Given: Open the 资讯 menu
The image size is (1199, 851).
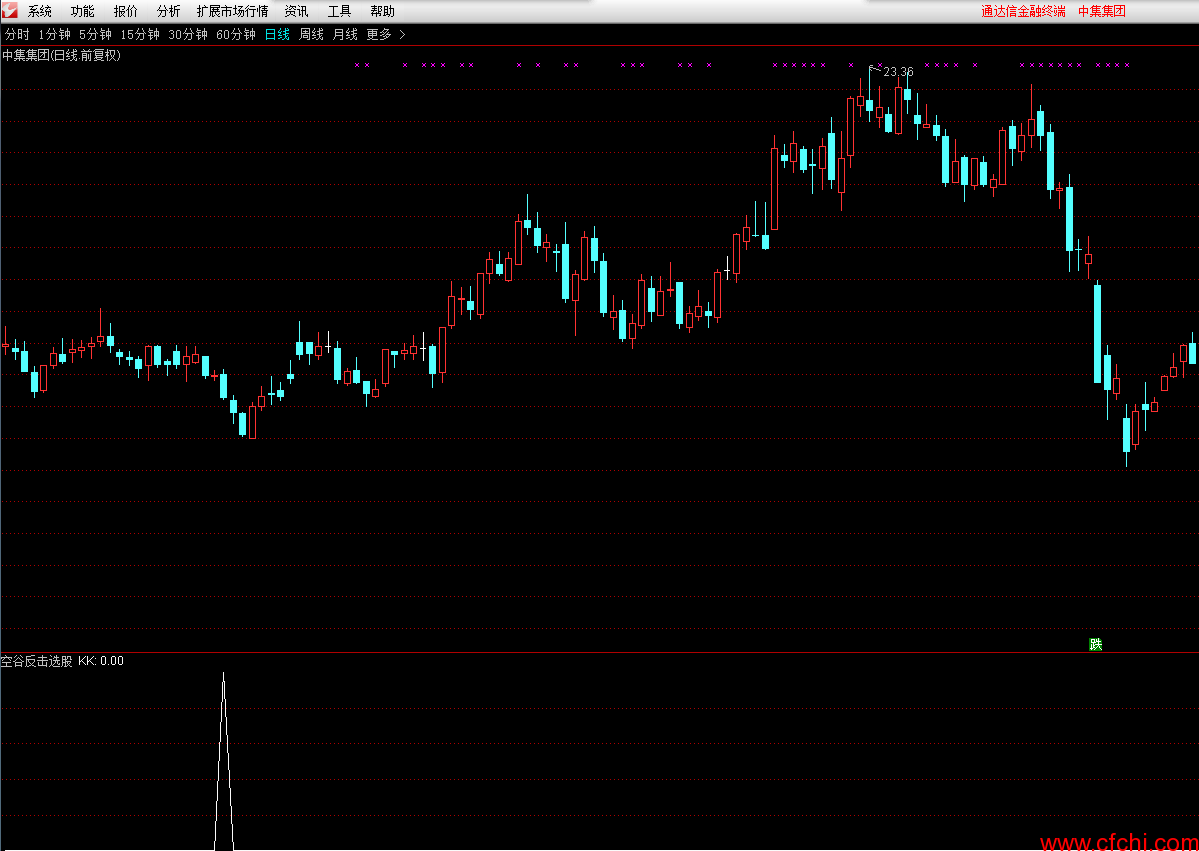Looking at the screenshot, I should (x=297, y=11).
